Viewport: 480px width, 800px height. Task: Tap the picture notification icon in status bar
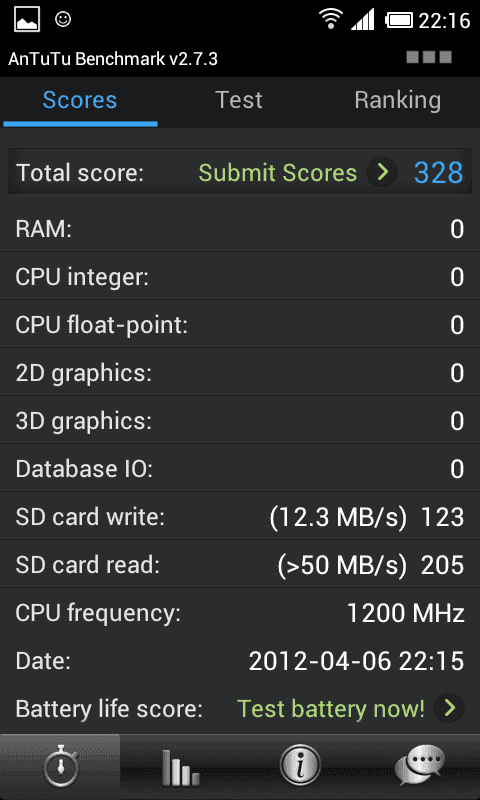pos(27,20)
